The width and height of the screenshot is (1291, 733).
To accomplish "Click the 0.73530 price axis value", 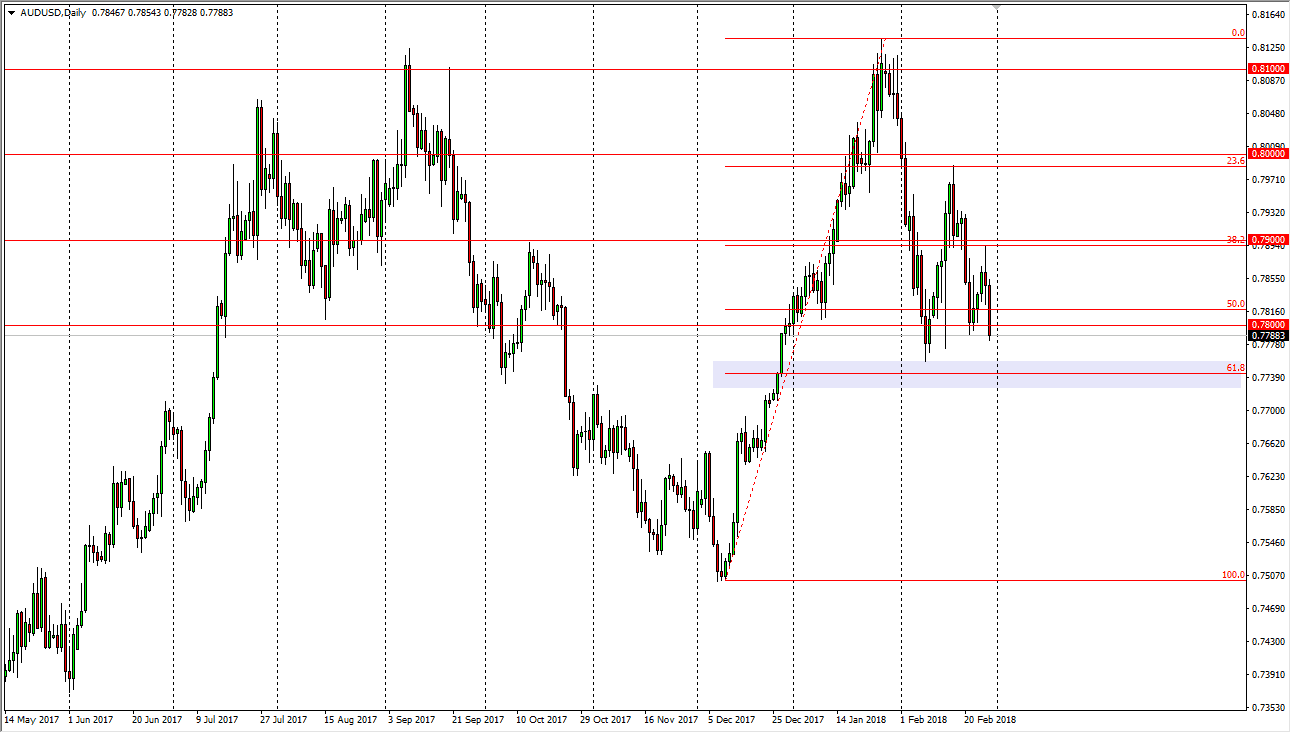I will coord(1268,708).
